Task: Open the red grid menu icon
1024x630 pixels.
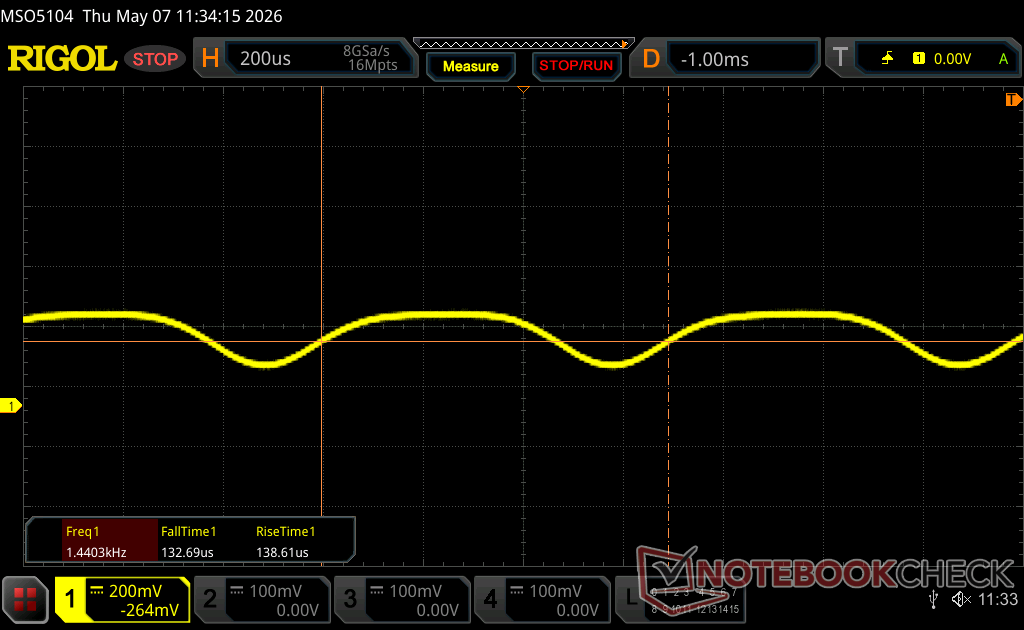Action: pos(25,599)
